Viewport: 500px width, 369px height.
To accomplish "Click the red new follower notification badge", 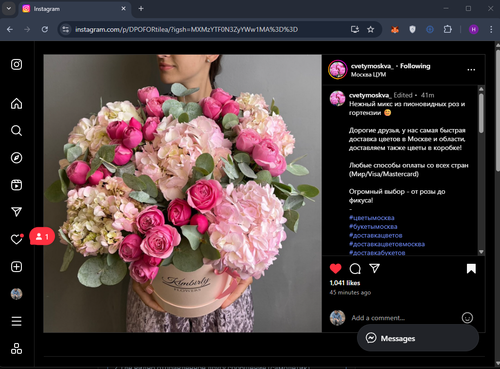I will [x=42, y=236].
